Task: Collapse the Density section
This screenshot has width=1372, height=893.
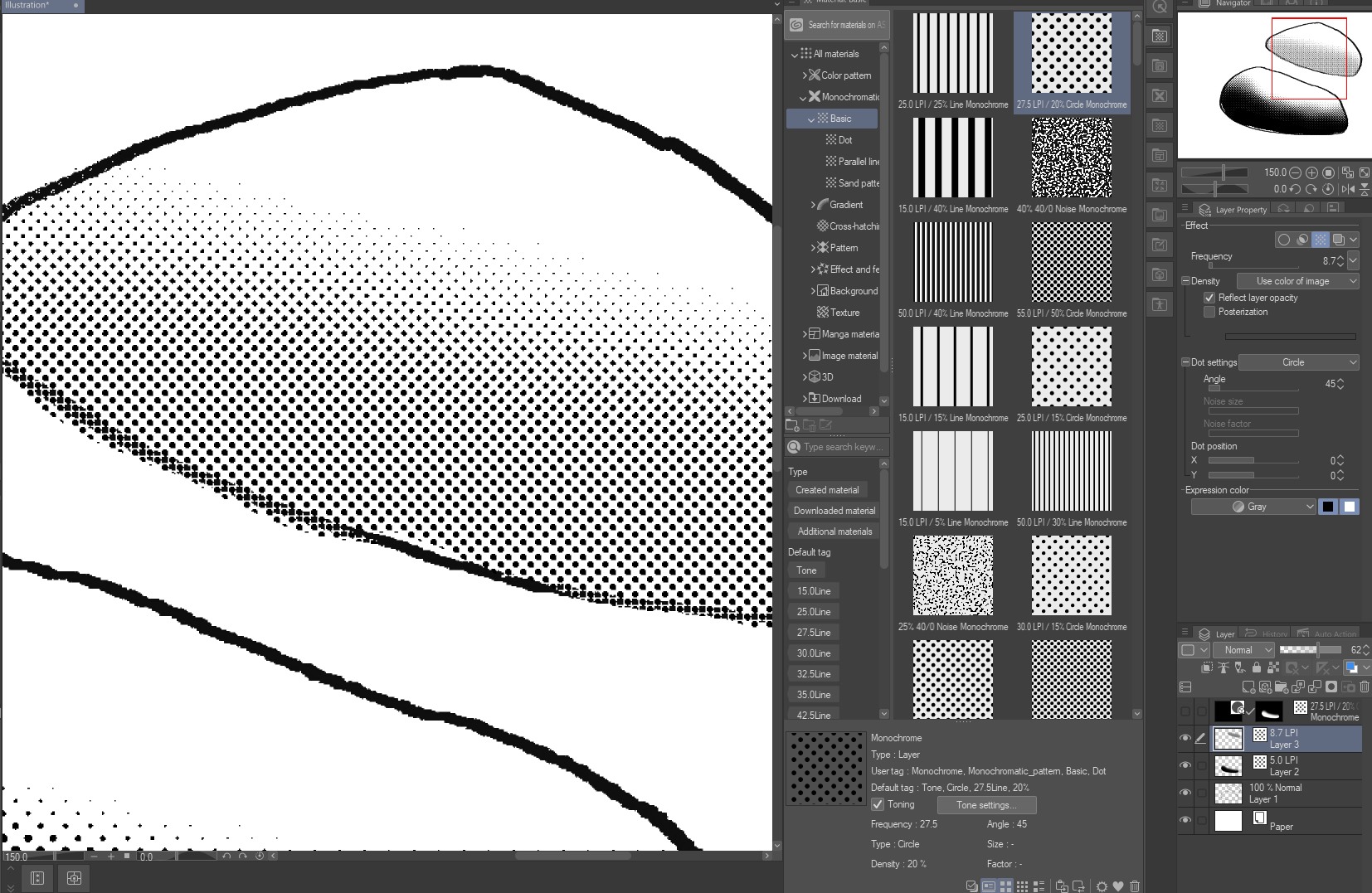Action: [x=1185, y=281]
